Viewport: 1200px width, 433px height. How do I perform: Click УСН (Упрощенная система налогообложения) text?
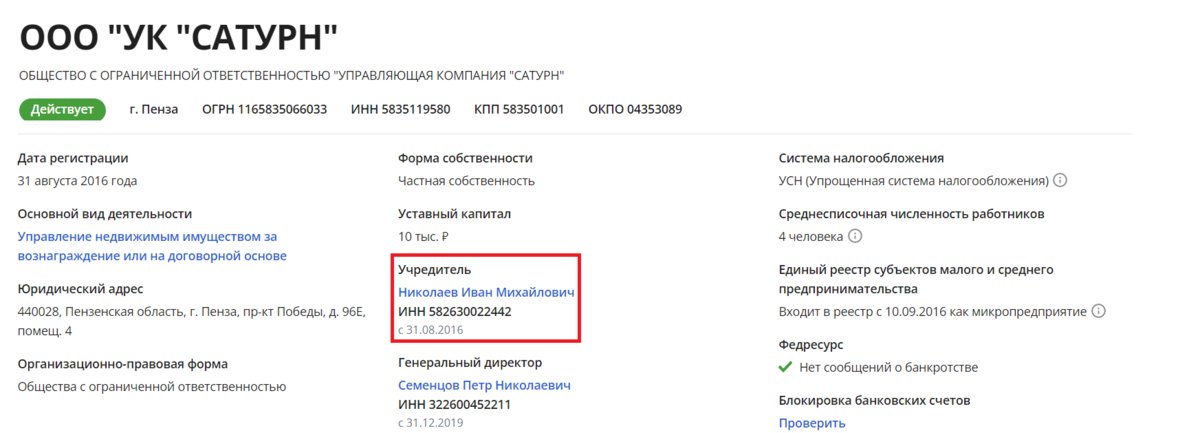[x=914, y=181]
